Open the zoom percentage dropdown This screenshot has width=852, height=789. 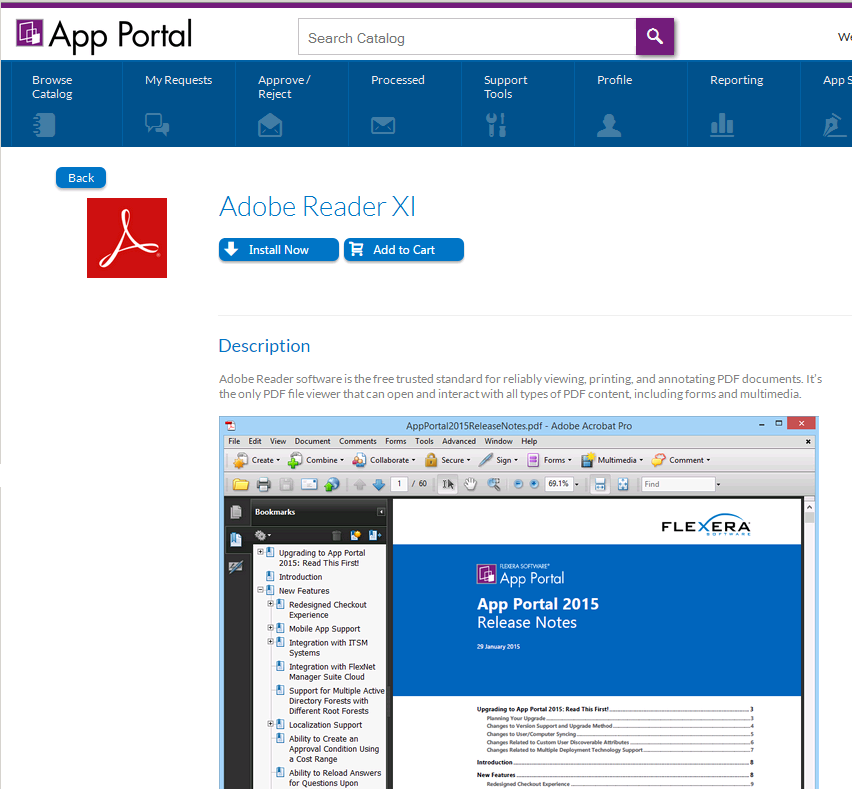[577, 485]
